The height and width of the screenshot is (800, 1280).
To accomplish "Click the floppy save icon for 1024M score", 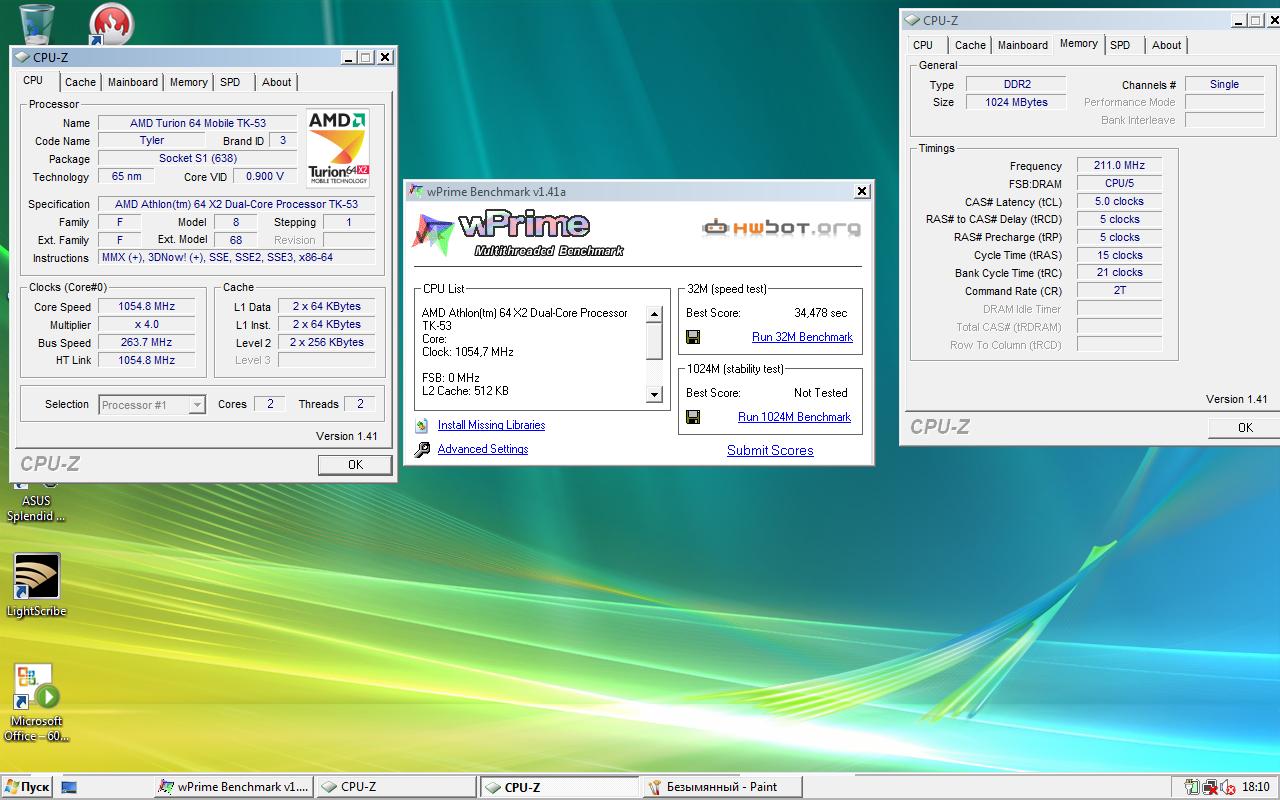I will coord(693,417).
